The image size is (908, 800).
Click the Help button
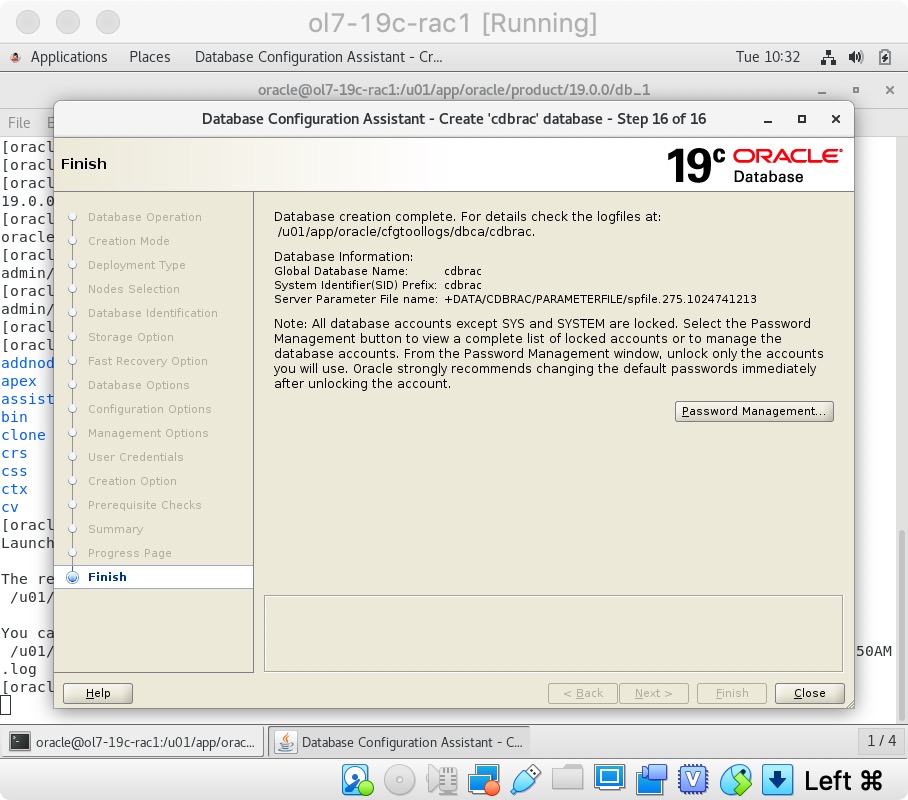[x=98, y=693]
